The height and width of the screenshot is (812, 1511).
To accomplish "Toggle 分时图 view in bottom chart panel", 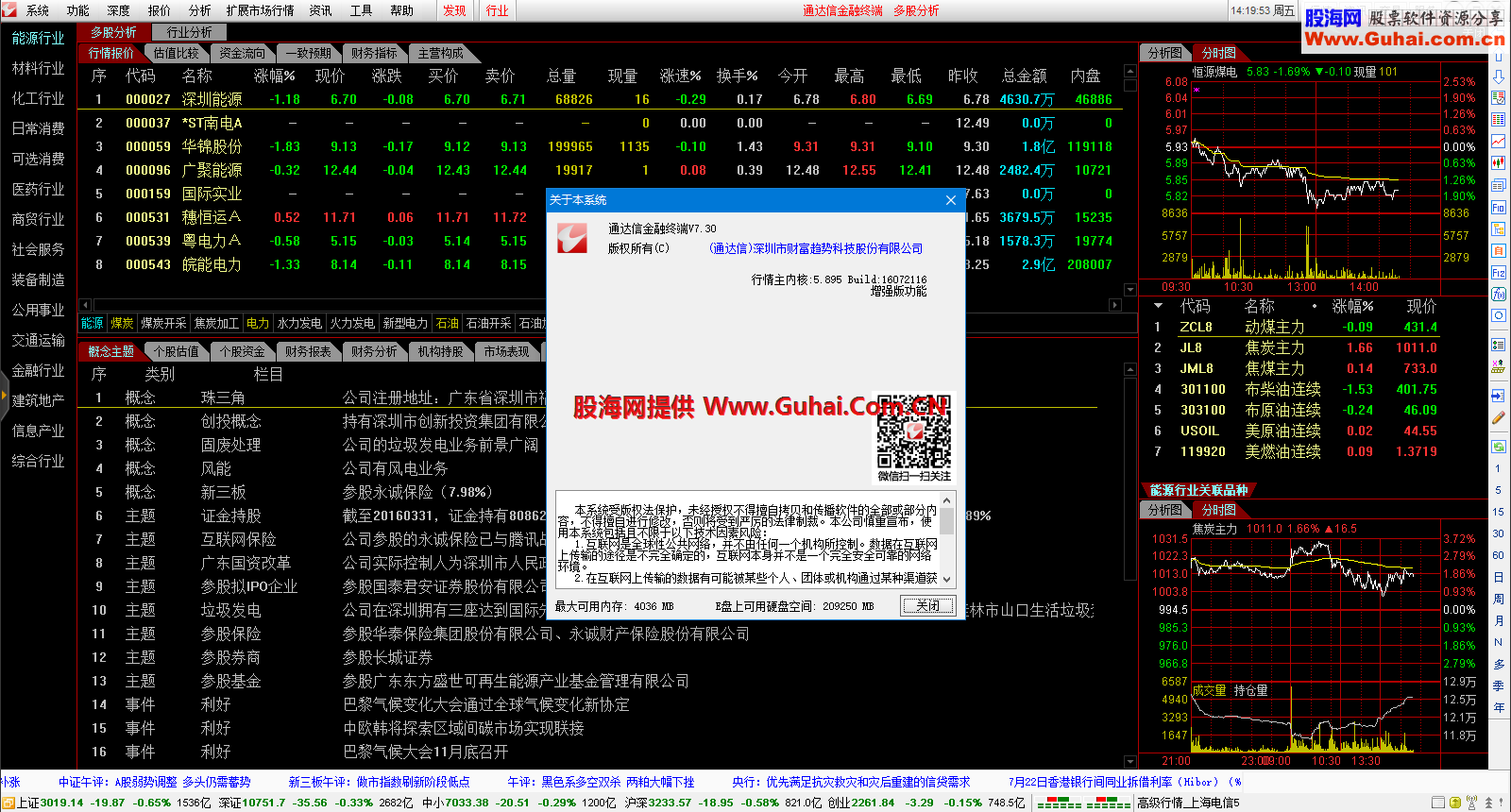I will click(x=1218, y=510).
